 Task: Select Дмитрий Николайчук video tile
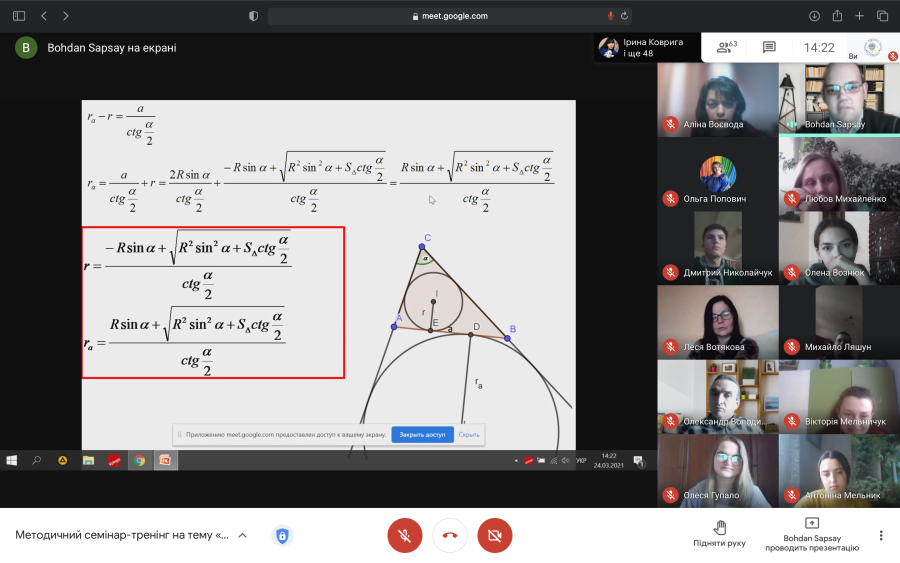tap(717, 248)
